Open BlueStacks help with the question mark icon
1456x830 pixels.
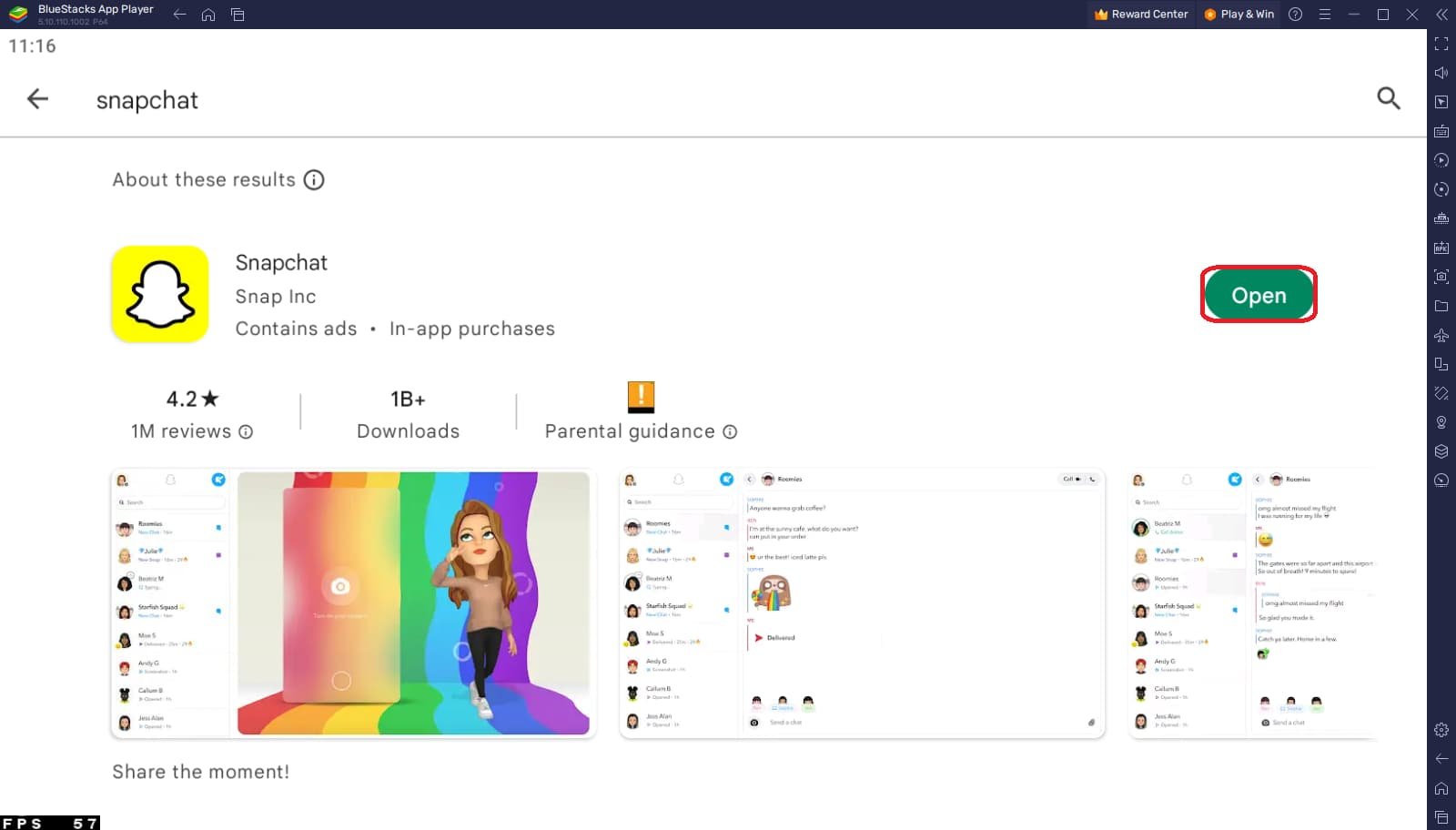[x=1295, y=14]
